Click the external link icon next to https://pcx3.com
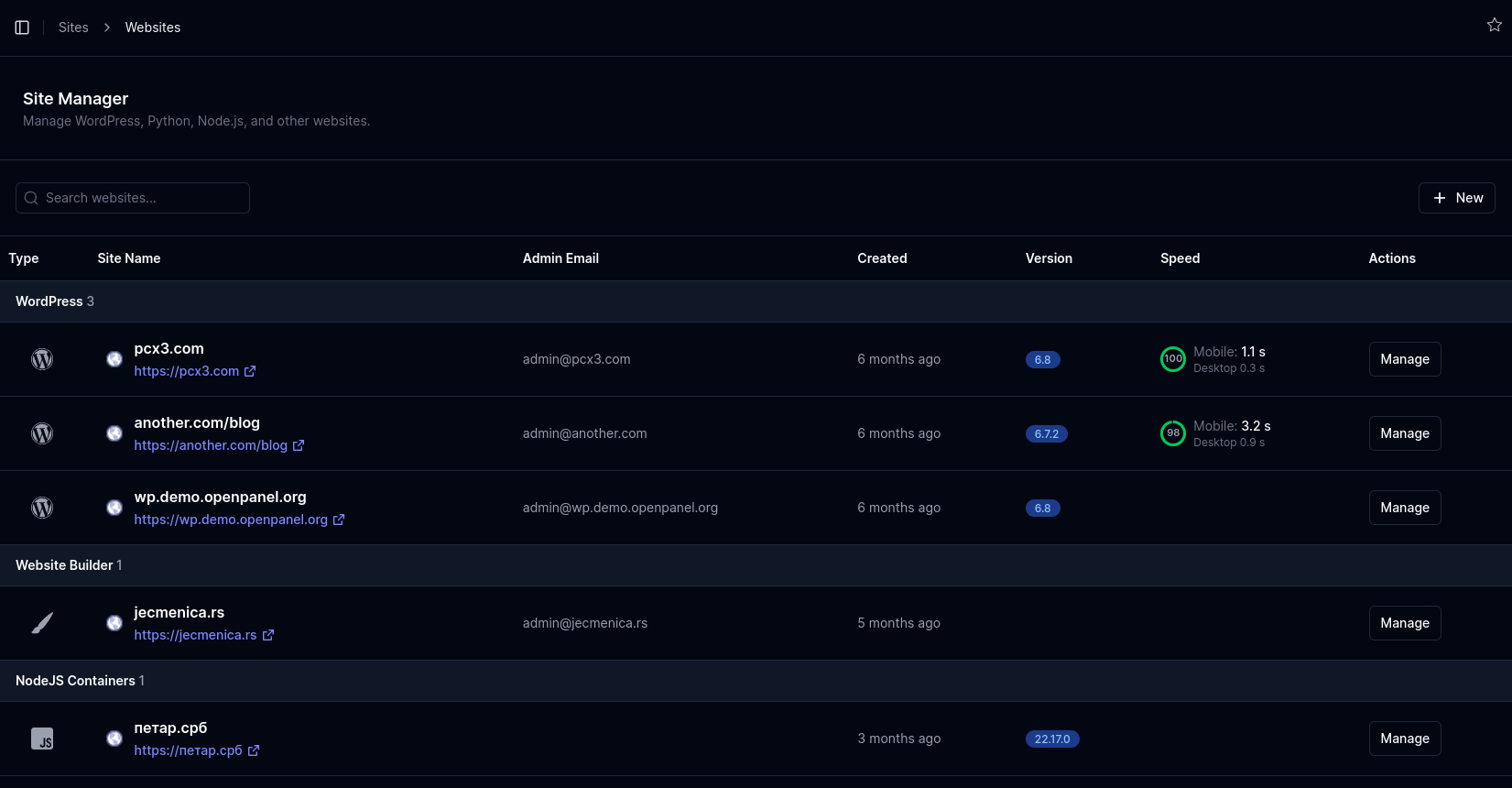The width and height of the screenshot is (1512, 788). [x=250, y=371]
